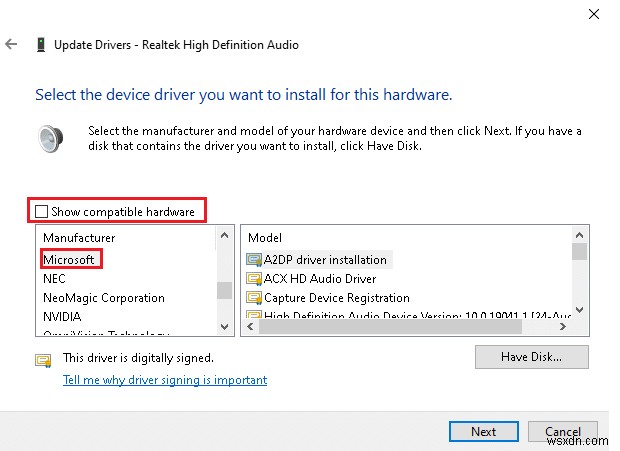Click the Model column header
Screen dimensions: 620x451
pyautogui.click(x=265, y=238)
